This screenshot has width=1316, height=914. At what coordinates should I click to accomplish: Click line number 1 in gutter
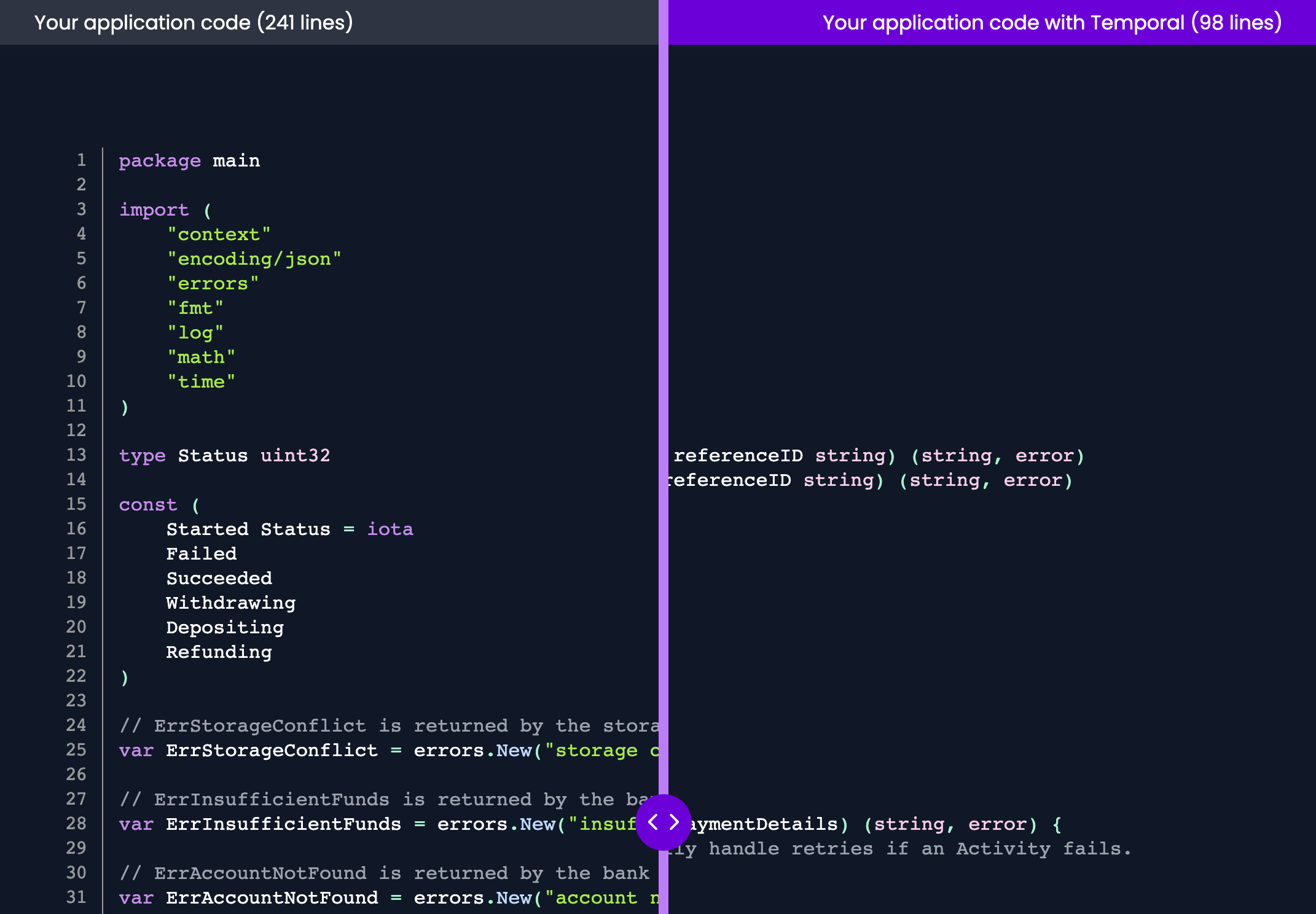(x=81, y=160)
